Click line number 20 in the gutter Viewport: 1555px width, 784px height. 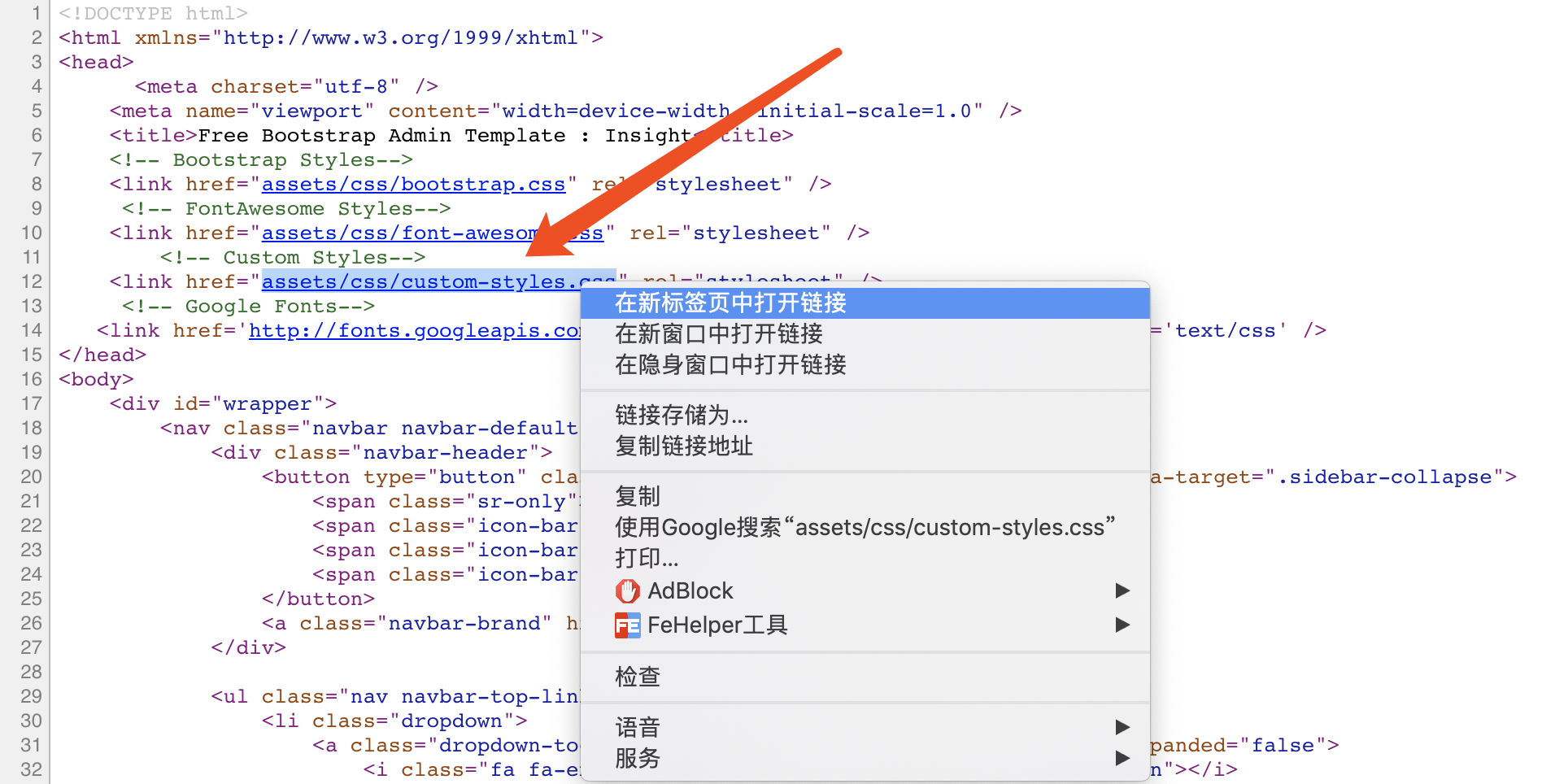[x=31, y=477]
